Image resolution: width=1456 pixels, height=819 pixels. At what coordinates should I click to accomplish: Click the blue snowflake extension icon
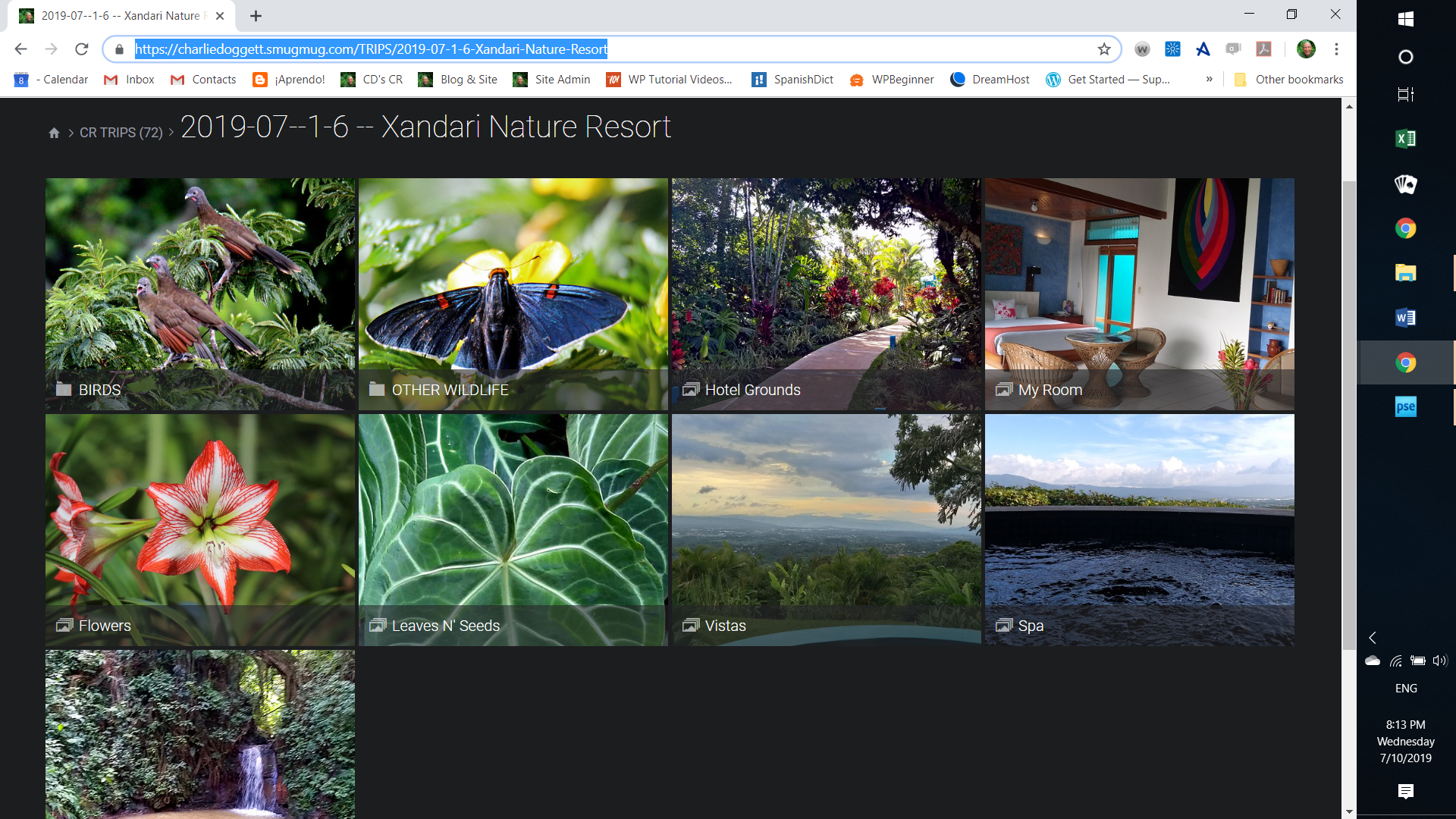pos(1172,49)
